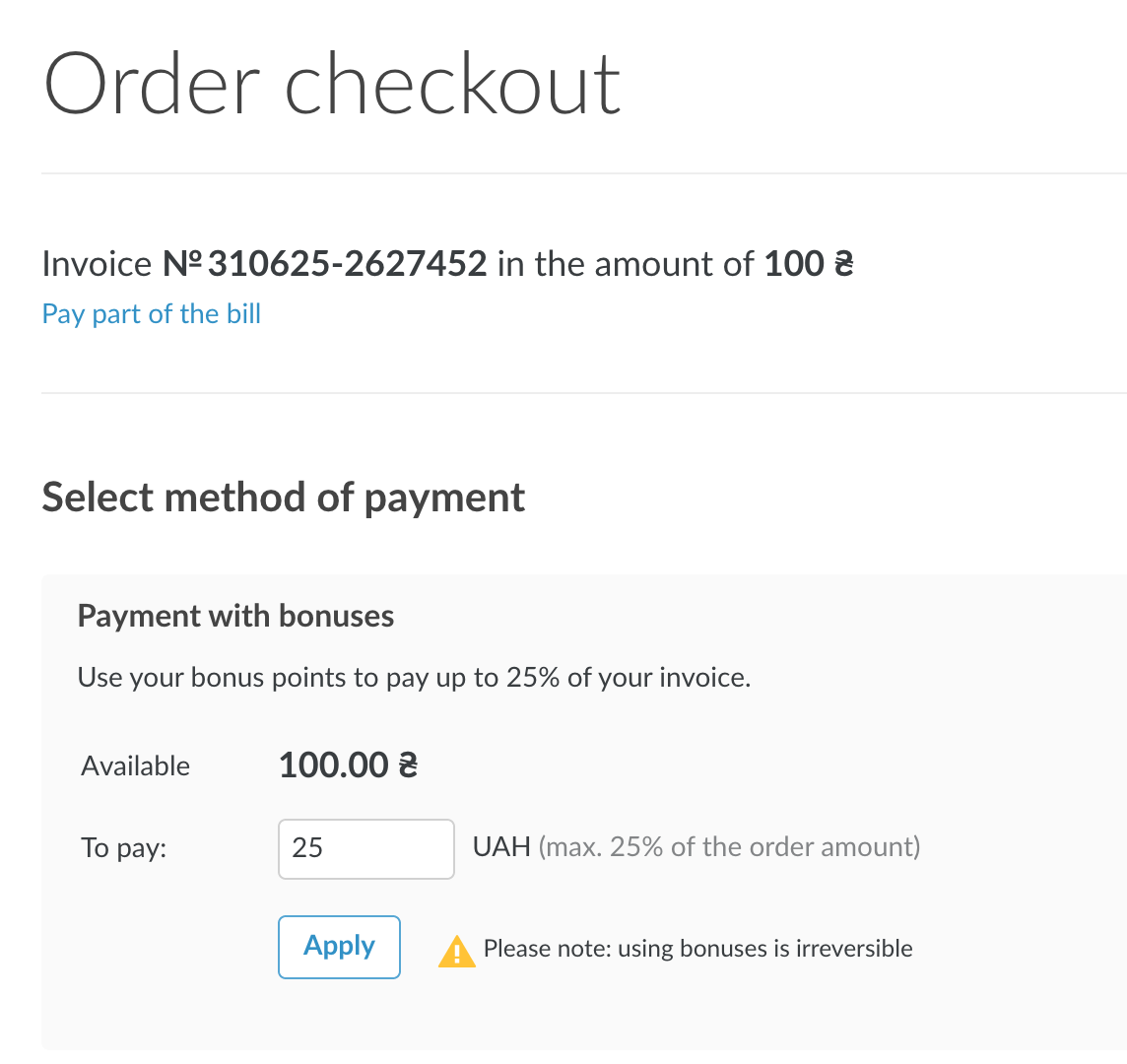Click the hryvnia symbol after available balance

tap(408, 765)
